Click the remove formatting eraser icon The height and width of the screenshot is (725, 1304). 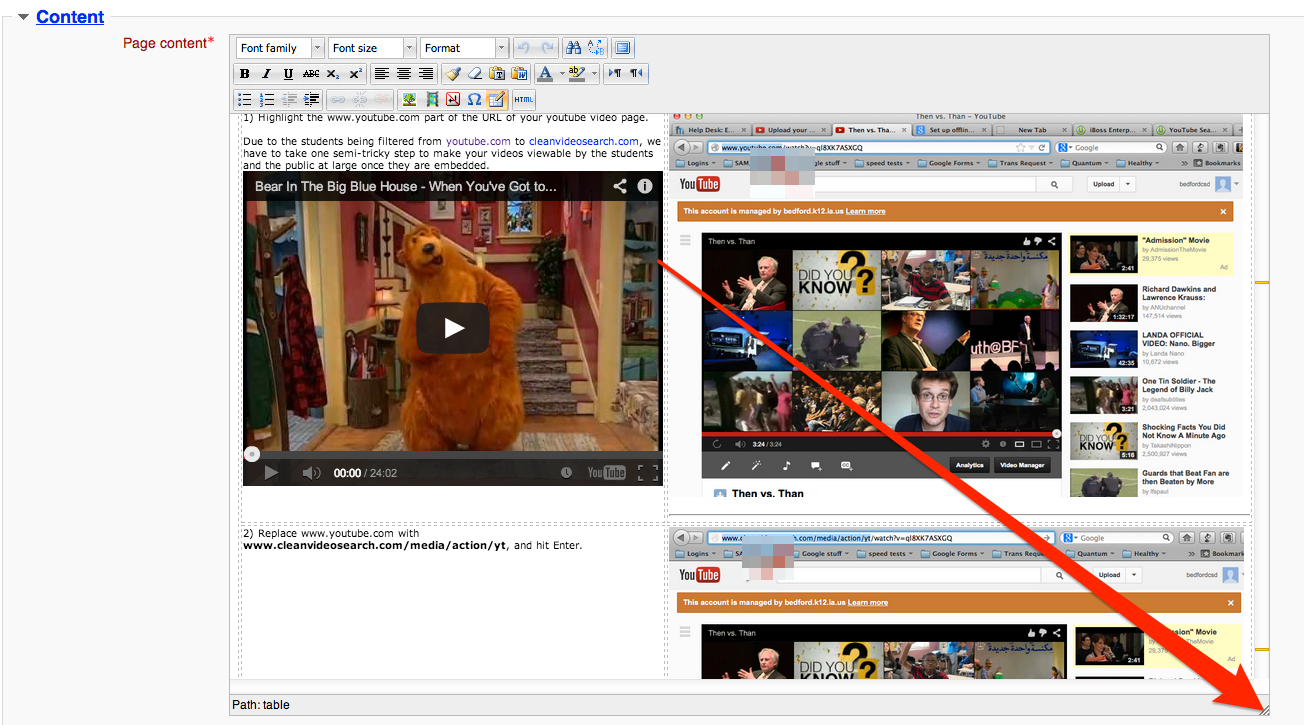coord(475,74)
